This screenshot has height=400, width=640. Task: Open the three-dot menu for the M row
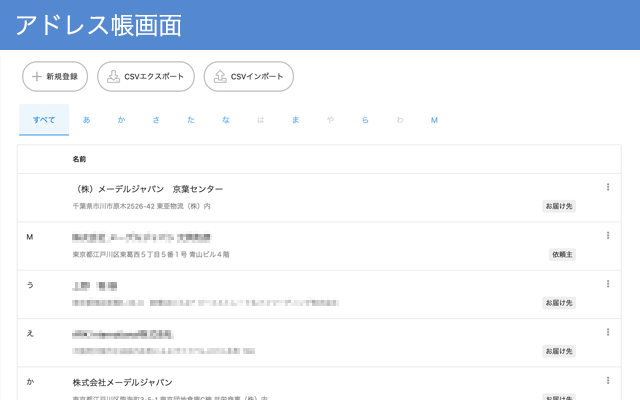coord(607,236)
